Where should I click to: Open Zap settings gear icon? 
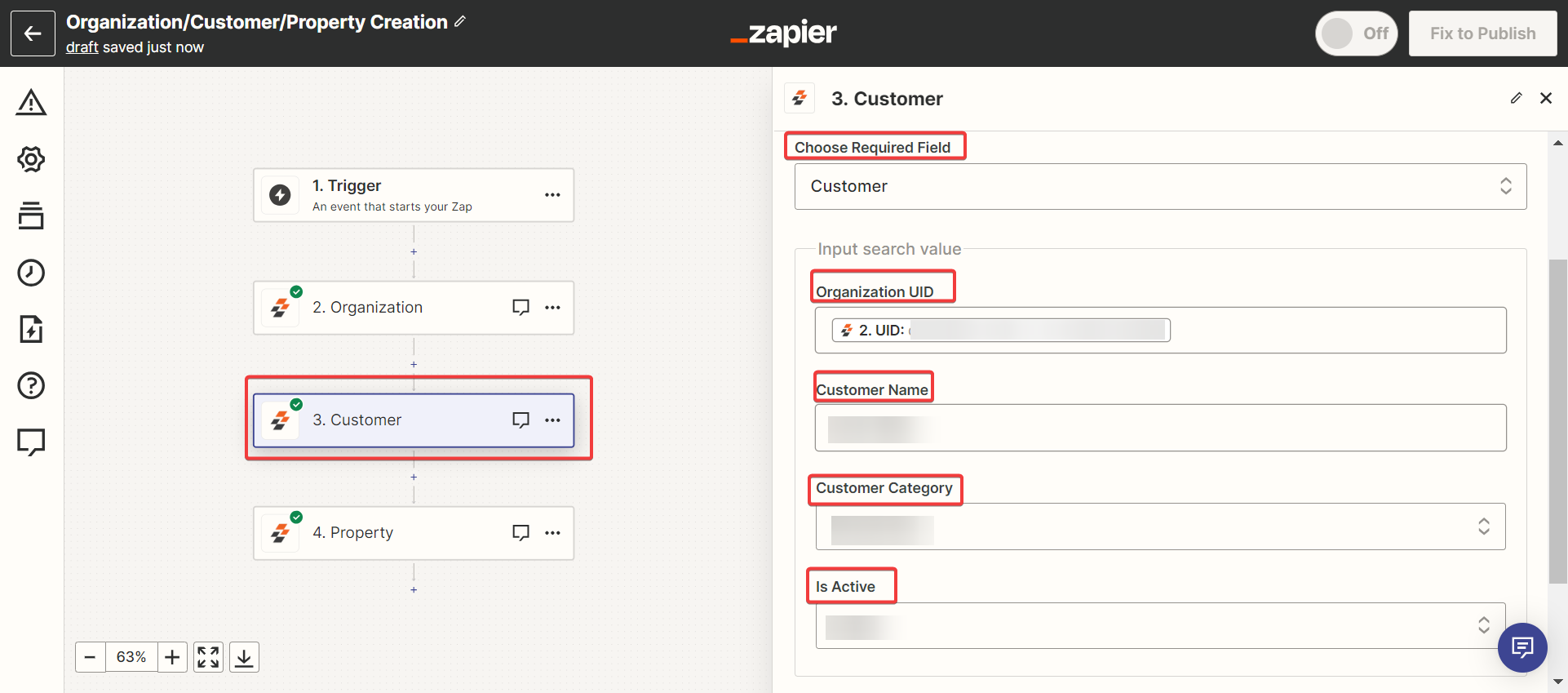click(x=31, y=159)
